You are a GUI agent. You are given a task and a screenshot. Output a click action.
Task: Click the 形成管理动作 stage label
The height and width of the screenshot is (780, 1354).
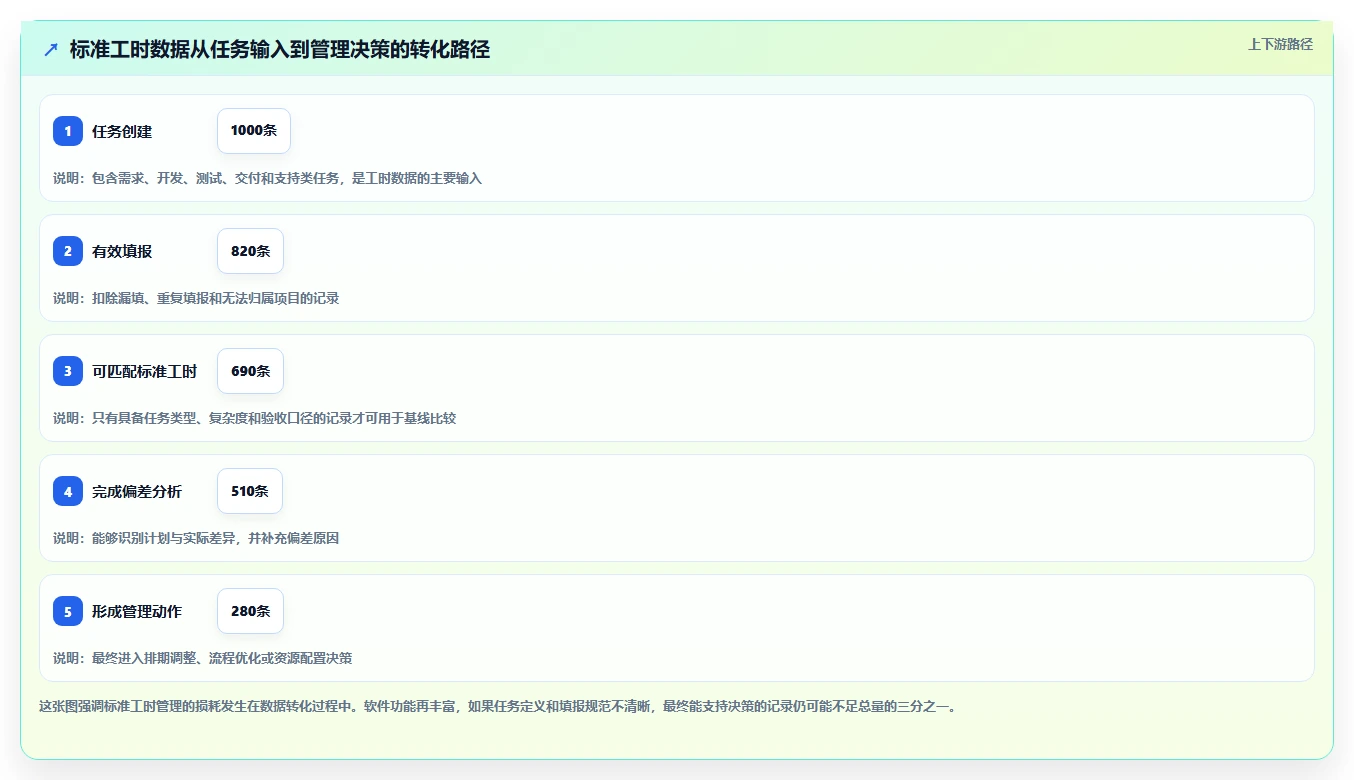(x=137, y=611)
